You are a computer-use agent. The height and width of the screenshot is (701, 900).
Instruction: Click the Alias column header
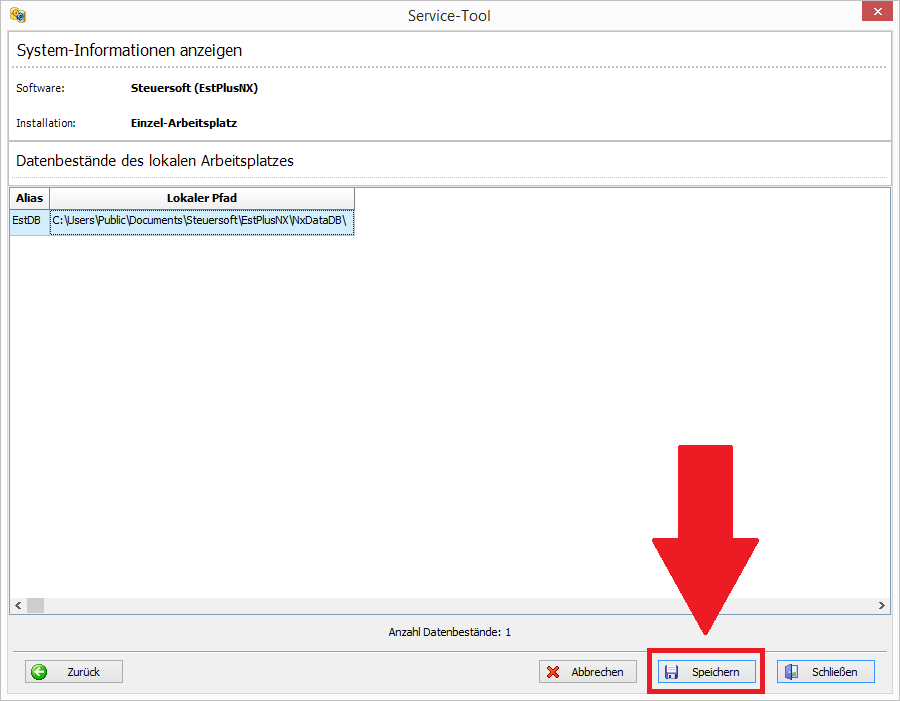pyautogui.click(x=30, y=198)
